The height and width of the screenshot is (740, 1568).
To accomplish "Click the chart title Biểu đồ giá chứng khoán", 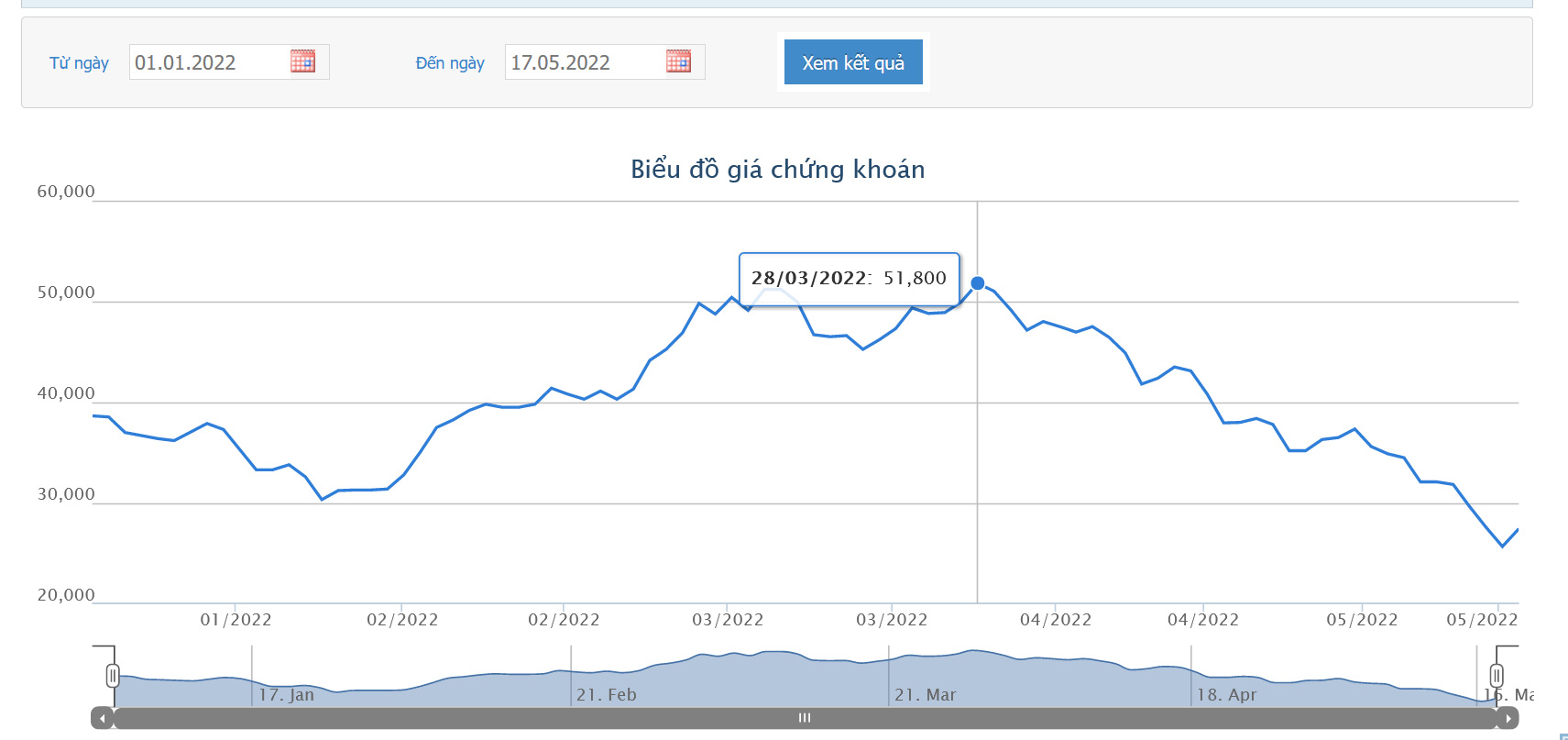I will (x=778, y=170).
